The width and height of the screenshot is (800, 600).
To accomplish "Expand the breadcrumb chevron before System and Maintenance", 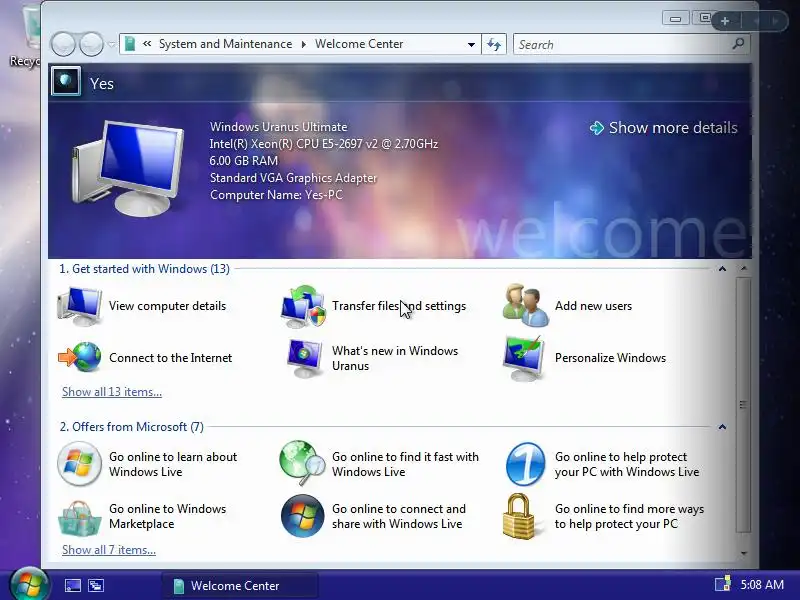I will click(147, 44).
